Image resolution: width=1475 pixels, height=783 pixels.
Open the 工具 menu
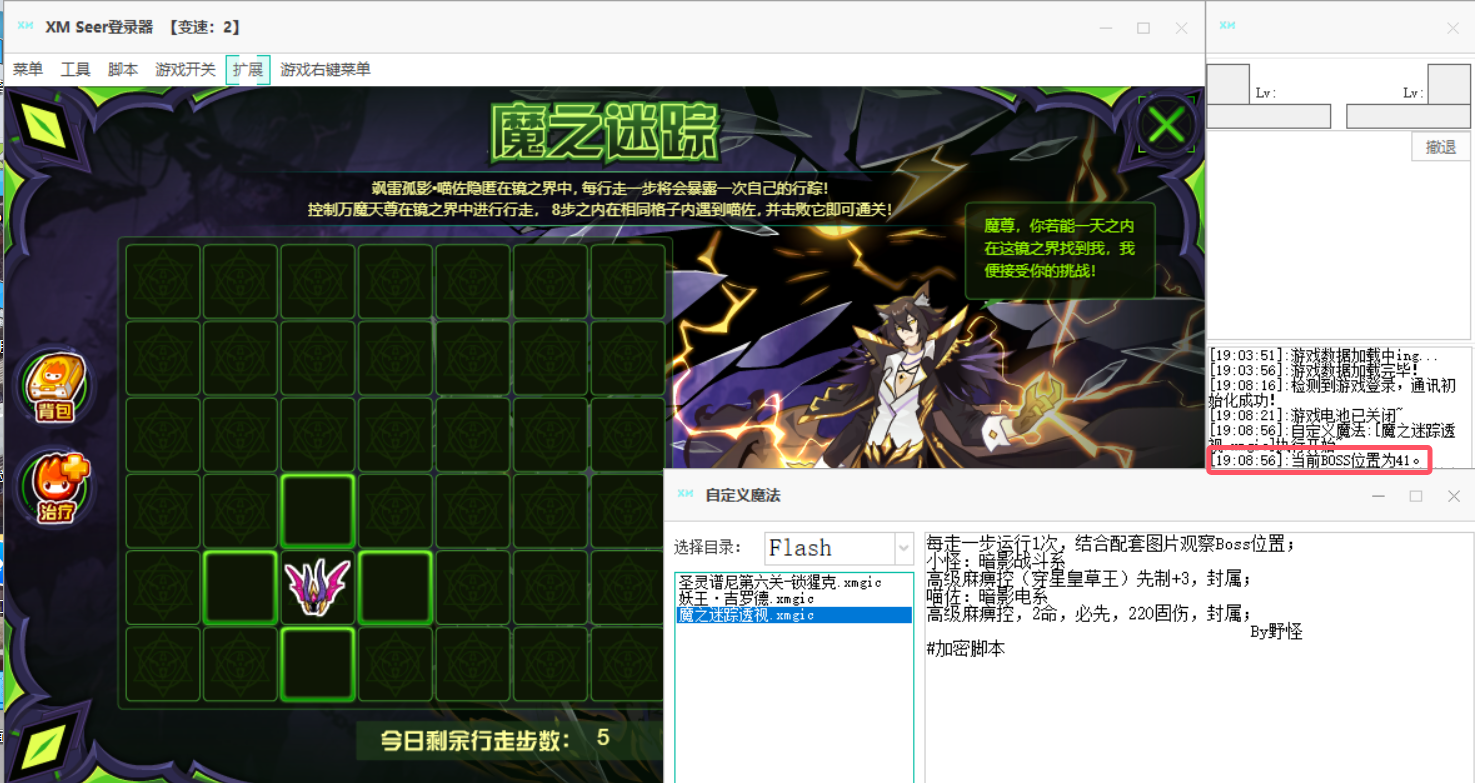pos(75,69)
